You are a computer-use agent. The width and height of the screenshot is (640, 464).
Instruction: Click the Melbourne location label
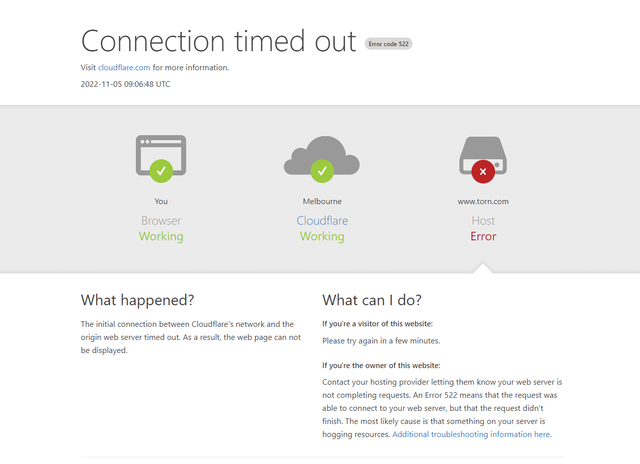322,201
